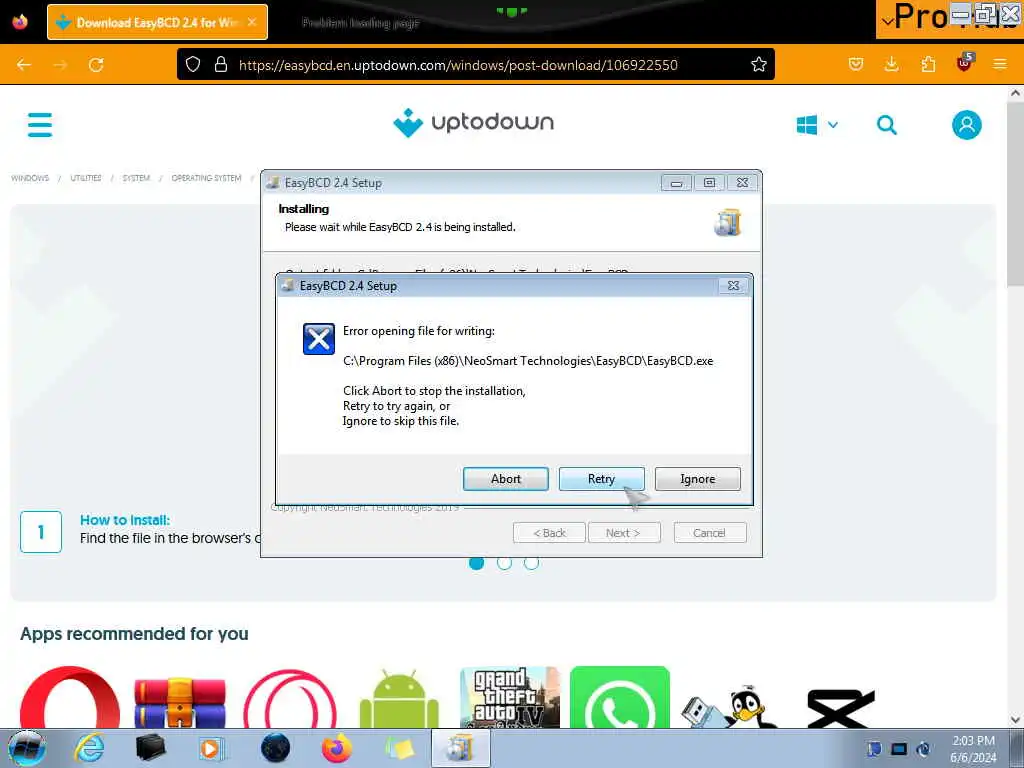Select the third carousel dot indicator
Screen dimensions: 1024x768
click(532, 563)
